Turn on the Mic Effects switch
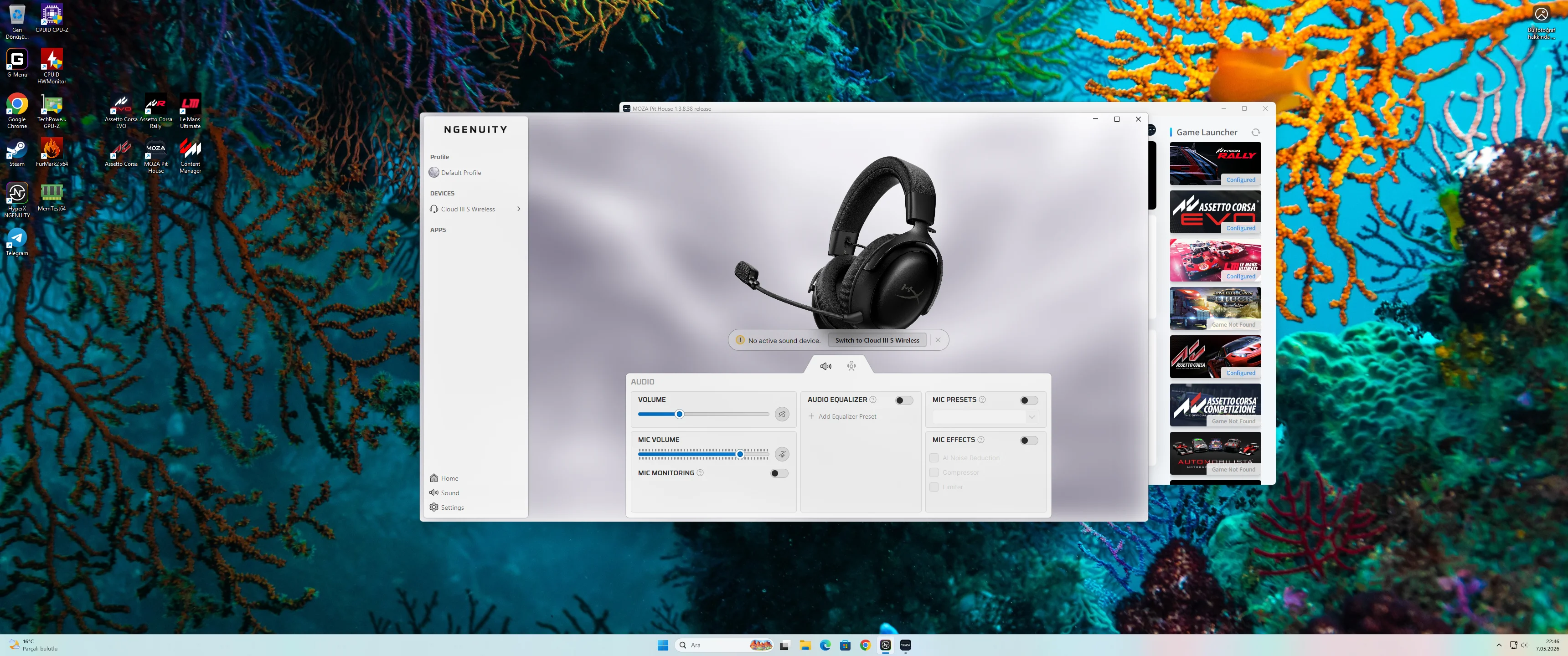Image resolution: width=1568 pixels, height=656 pixels. point(1029,441)
